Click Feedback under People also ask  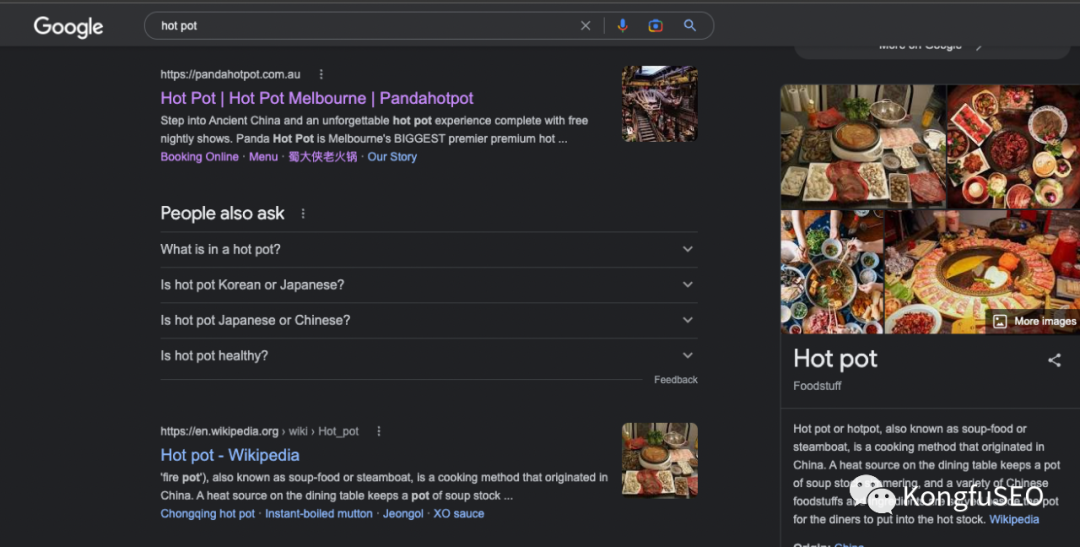(x=676, y=380)
